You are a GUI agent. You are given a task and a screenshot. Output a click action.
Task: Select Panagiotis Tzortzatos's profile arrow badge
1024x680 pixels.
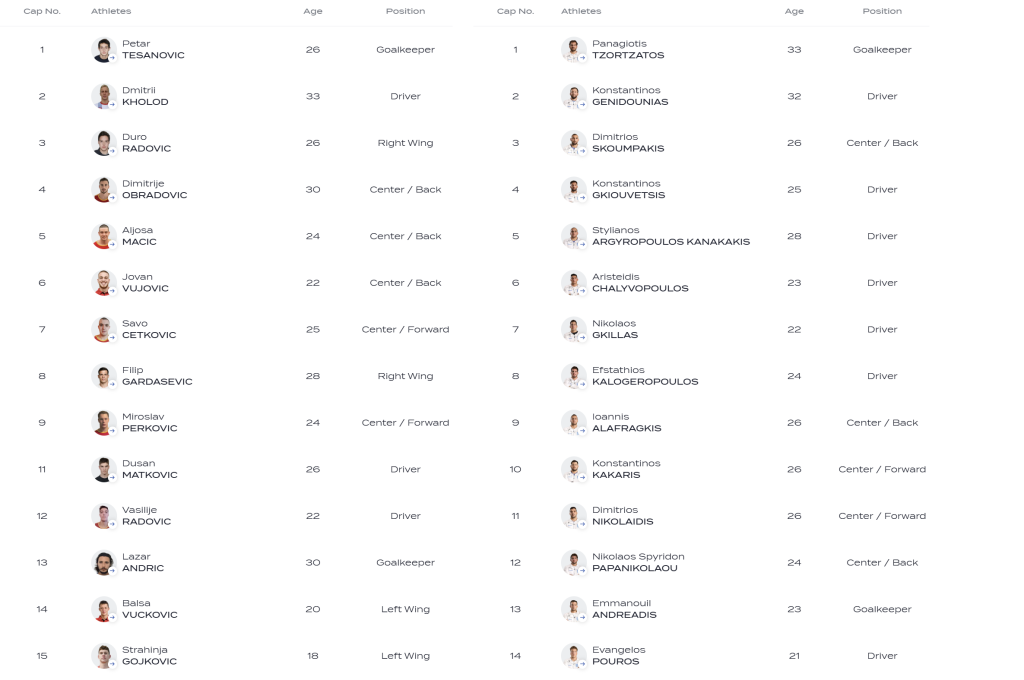point(583,58)
